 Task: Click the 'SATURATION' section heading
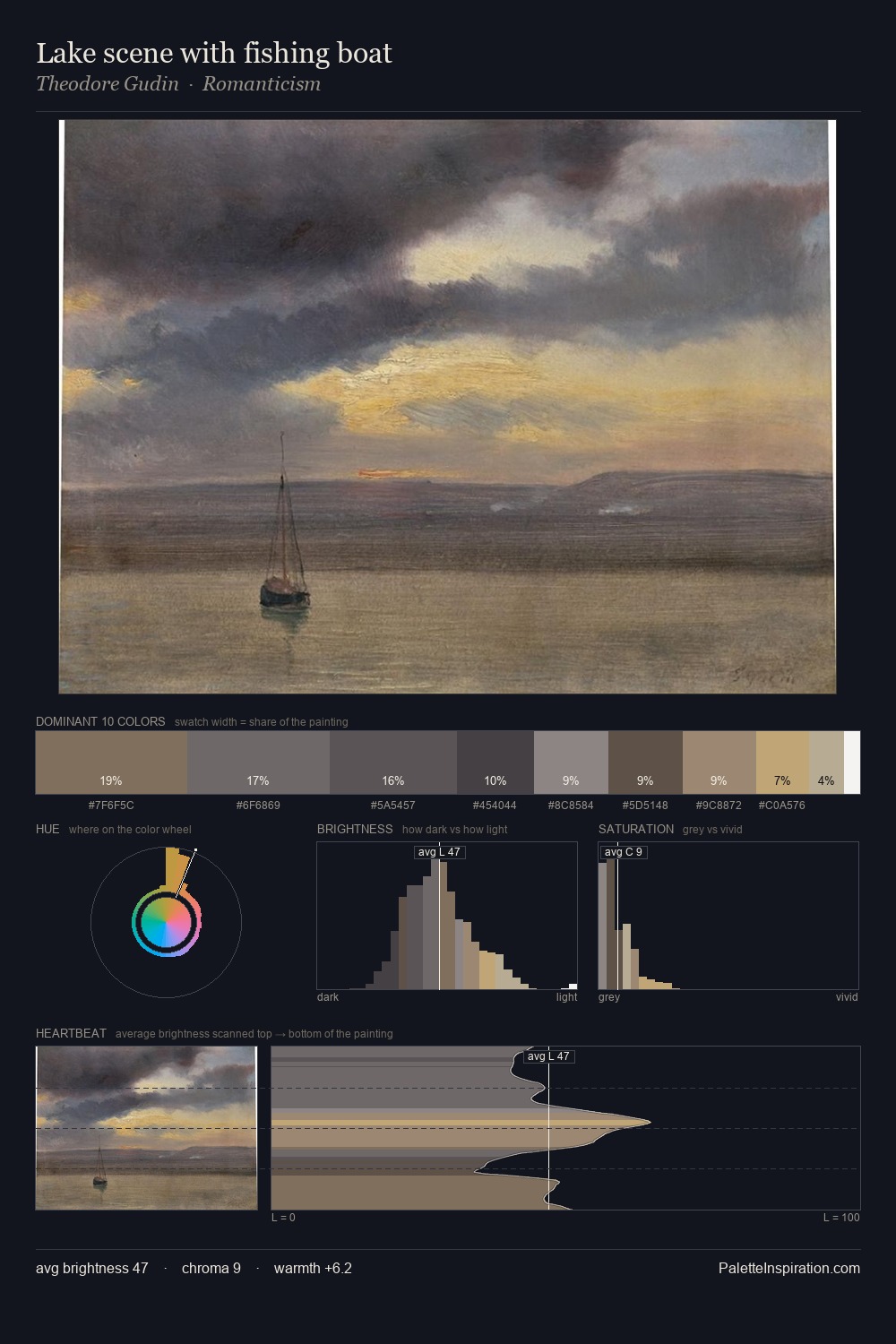pyautogui.click(x=636, y=829)
